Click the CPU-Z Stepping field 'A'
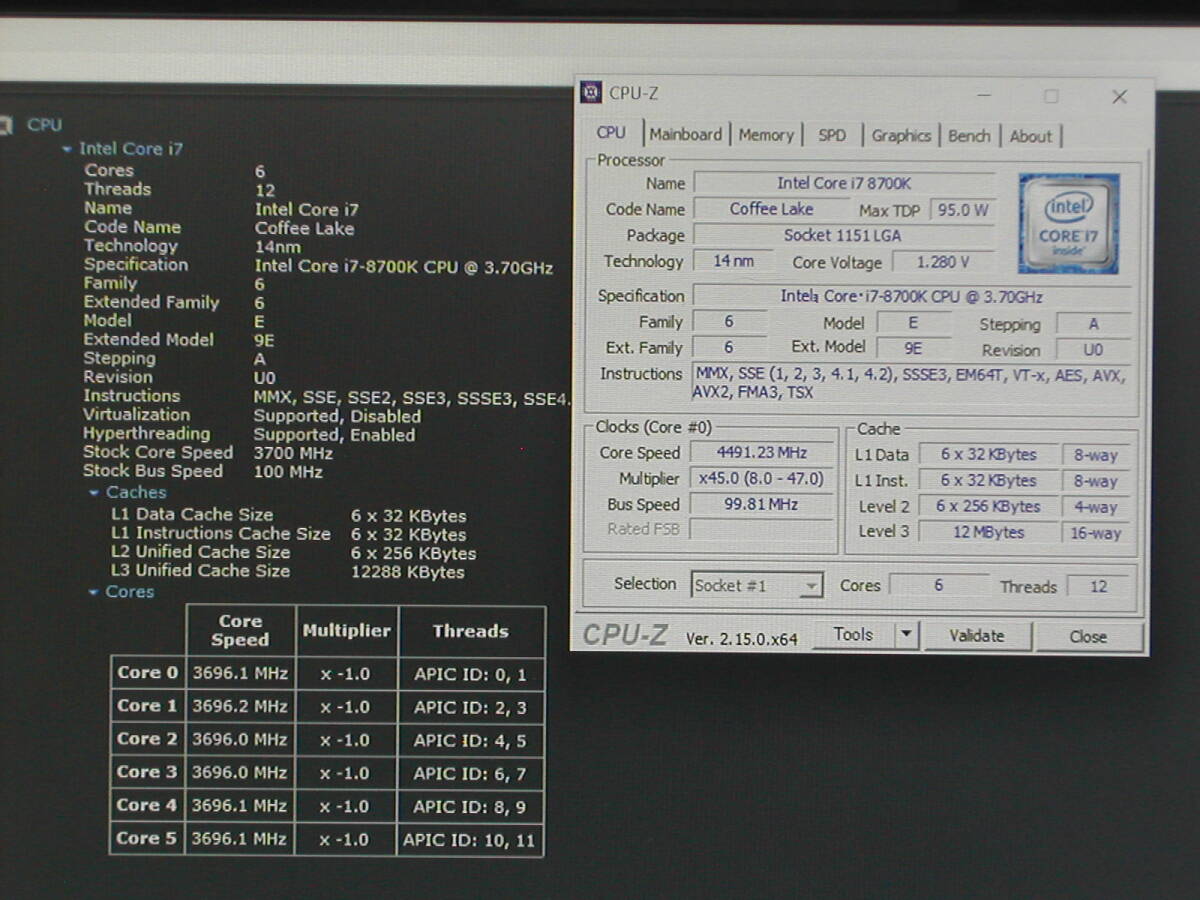Image resolution: width=1200 pixels, height=900 pixels. (1094, 325)
